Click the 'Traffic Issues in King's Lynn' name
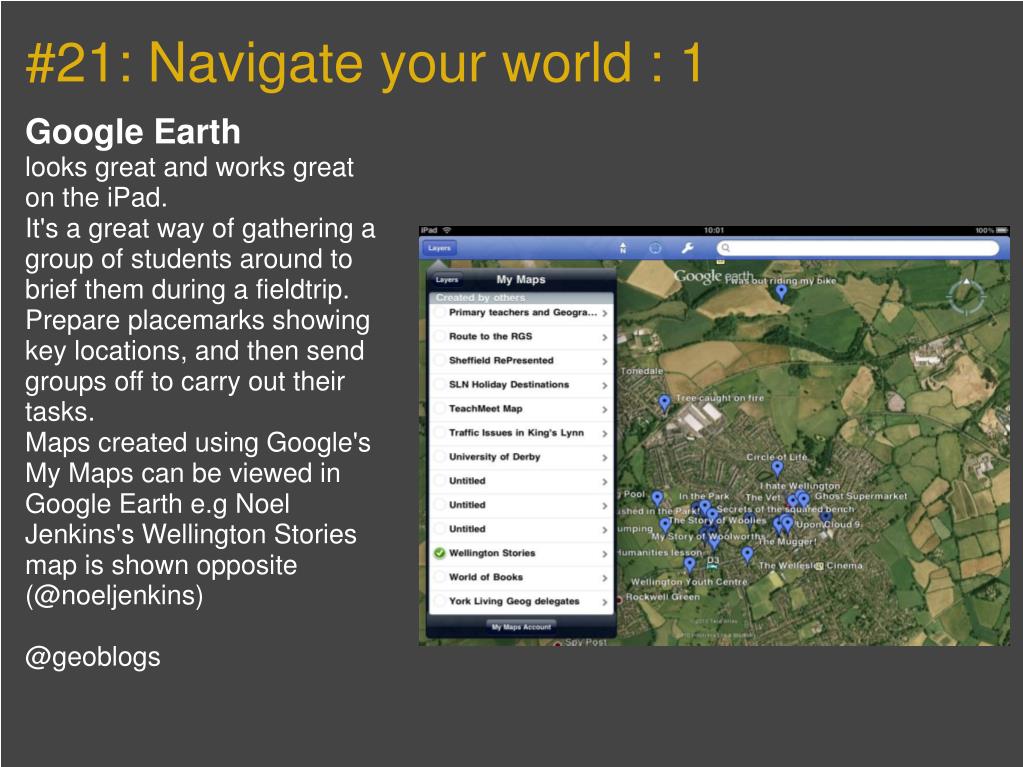This screenshot has height=767, width=1023. [x=516, y=432]
